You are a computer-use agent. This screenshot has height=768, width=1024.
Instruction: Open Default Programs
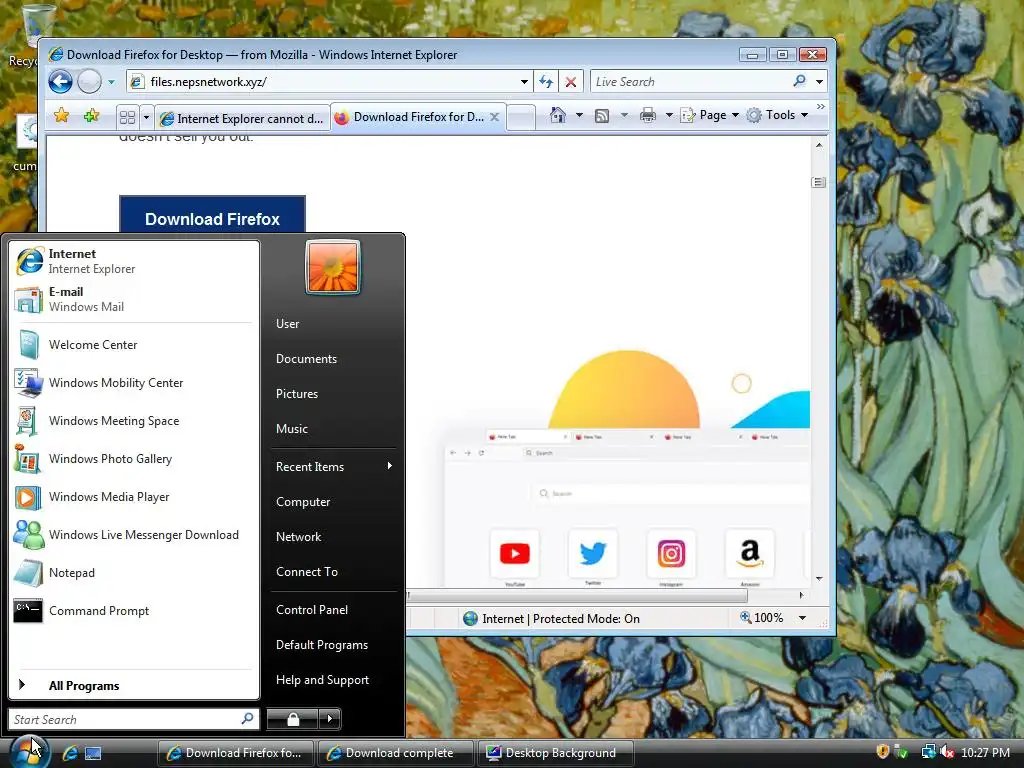point(333,645)
